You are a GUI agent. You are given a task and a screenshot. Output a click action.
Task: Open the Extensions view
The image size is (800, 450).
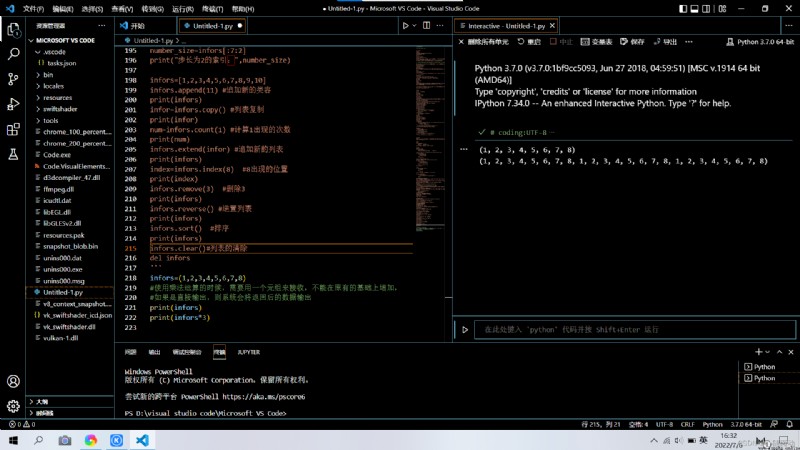tap(13, 129)
